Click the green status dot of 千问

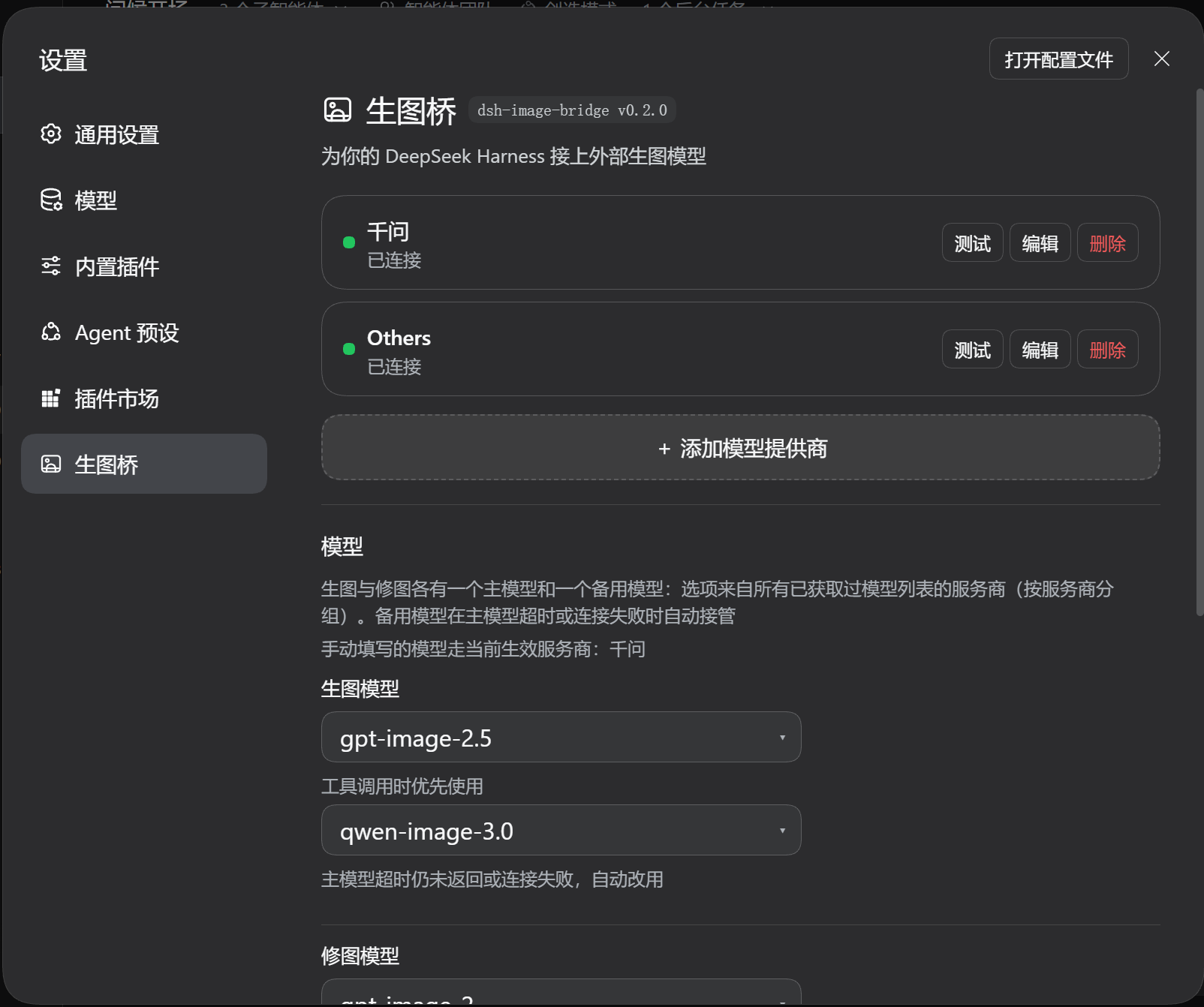coord(349,242)
